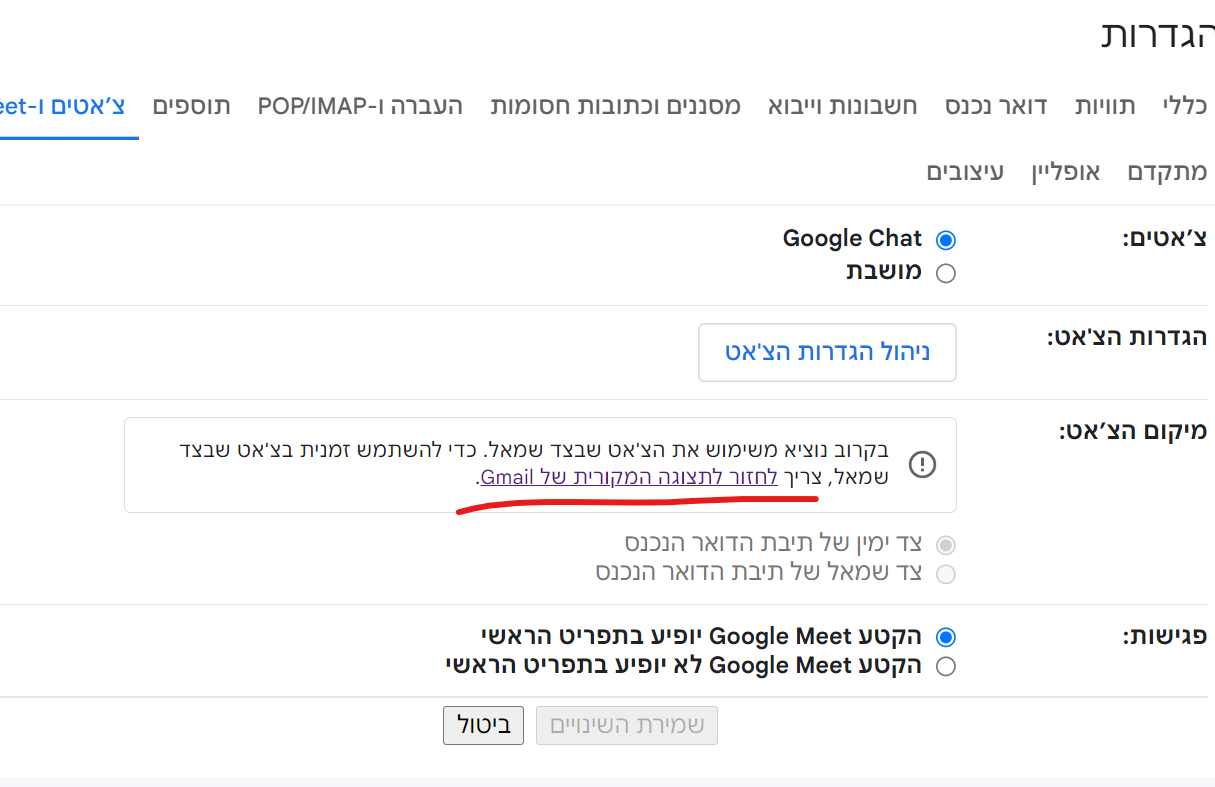Image resolution: width=1215 pixels, height=787 pixels.
Task: Open the כללי (General) settings tab
Action: point(1185,106)
